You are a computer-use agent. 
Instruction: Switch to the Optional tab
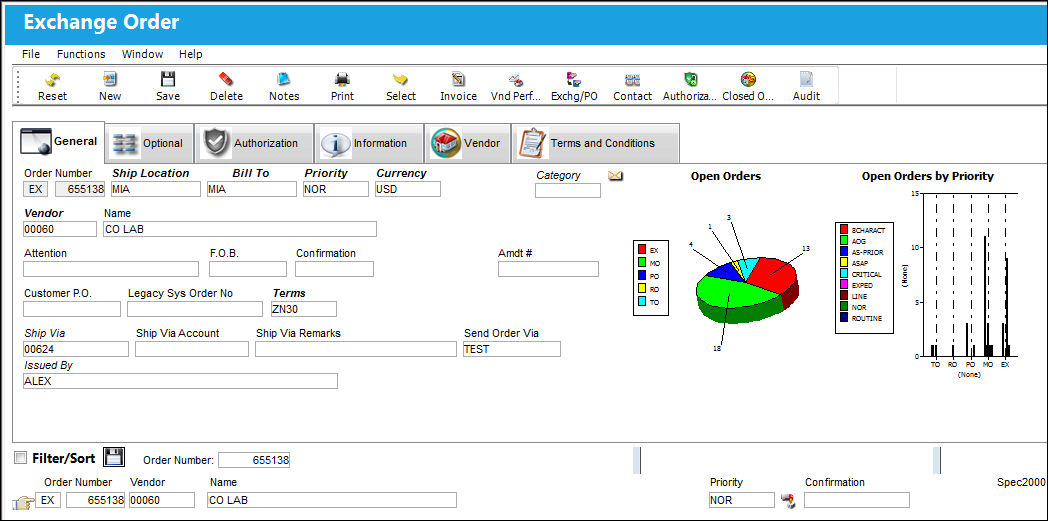(150, 143)
